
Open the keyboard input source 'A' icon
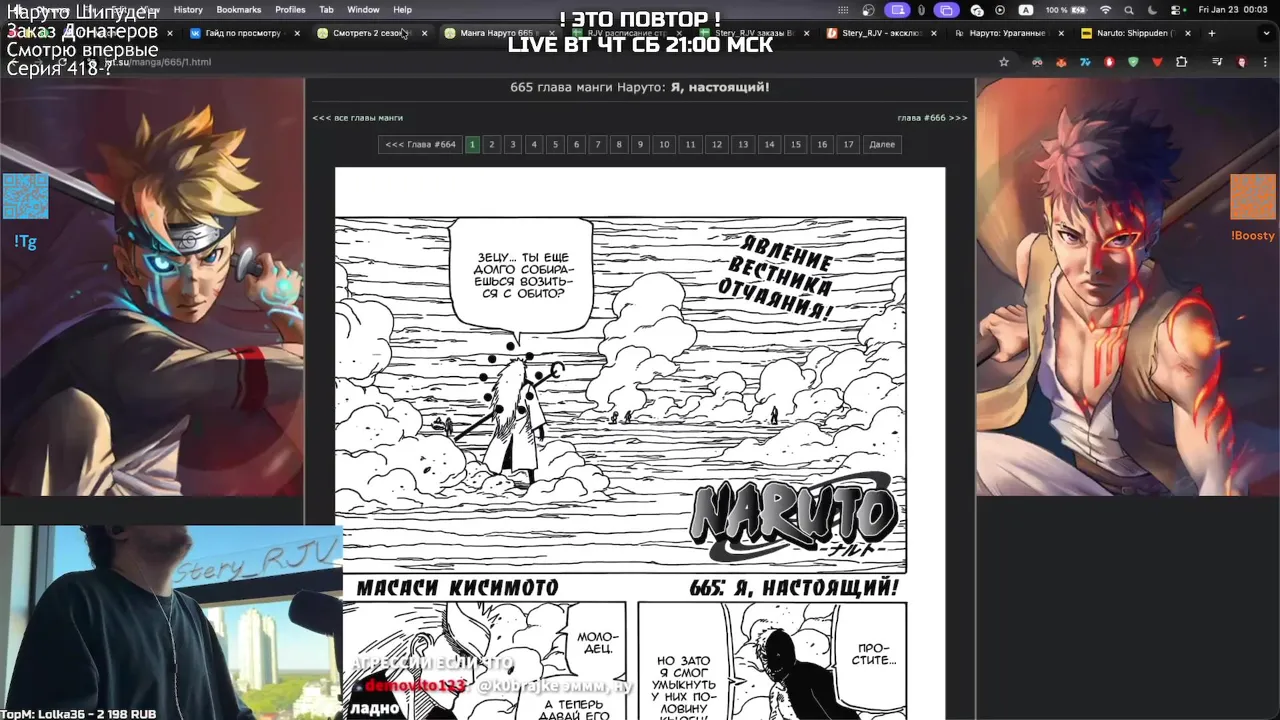(1026, 10)
